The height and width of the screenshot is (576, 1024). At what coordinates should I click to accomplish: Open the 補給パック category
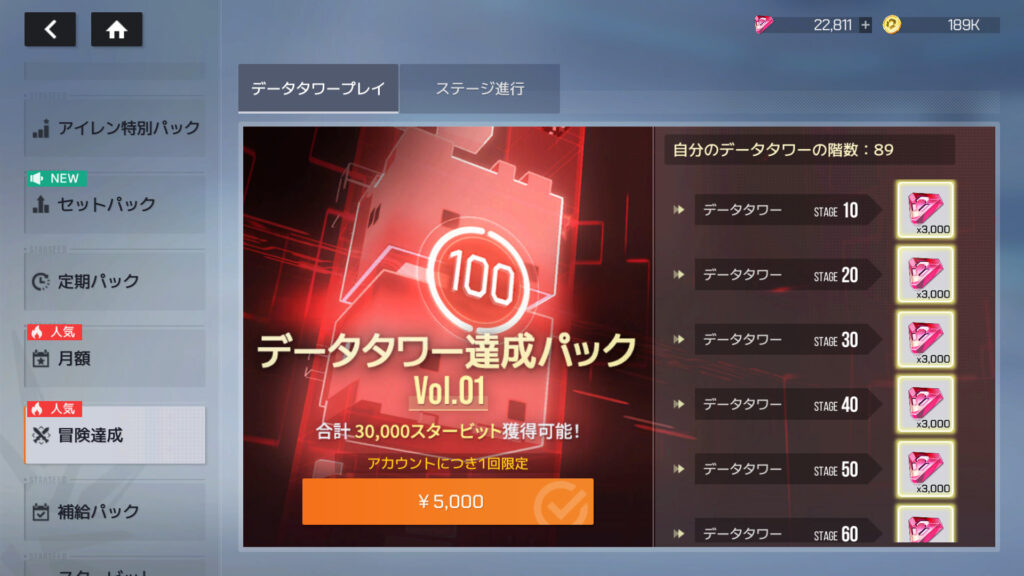[115, 512]
